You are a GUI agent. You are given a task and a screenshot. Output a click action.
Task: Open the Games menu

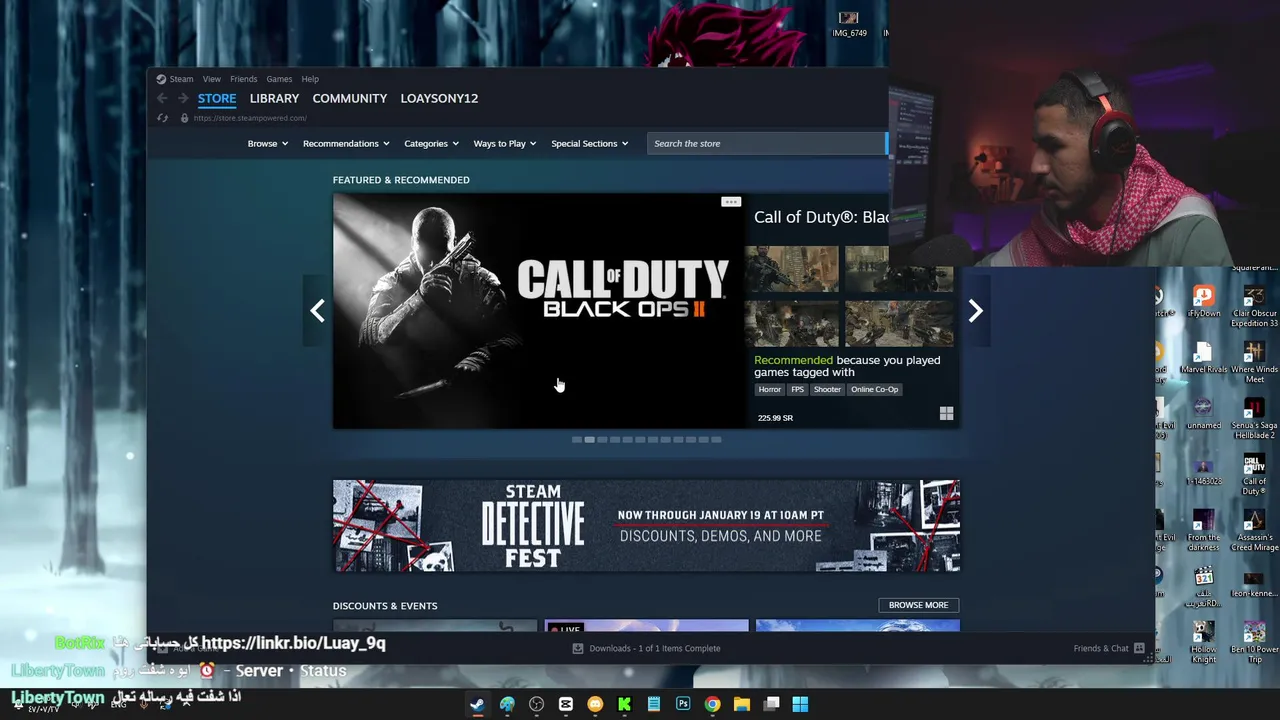[279, 79]
